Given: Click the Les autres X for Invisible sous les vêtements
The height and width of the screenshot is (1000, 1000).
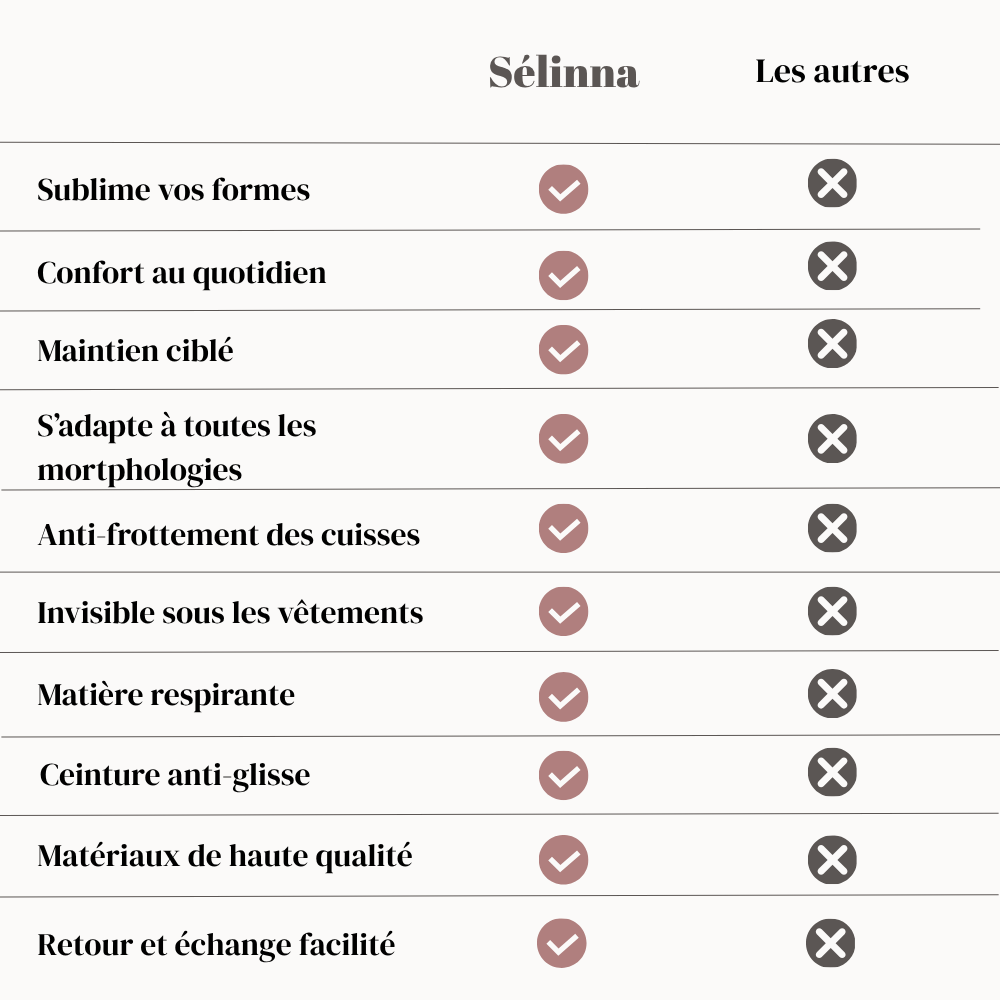Looking at the screenshot, I should pyautogui.click(x=832, y=611).
